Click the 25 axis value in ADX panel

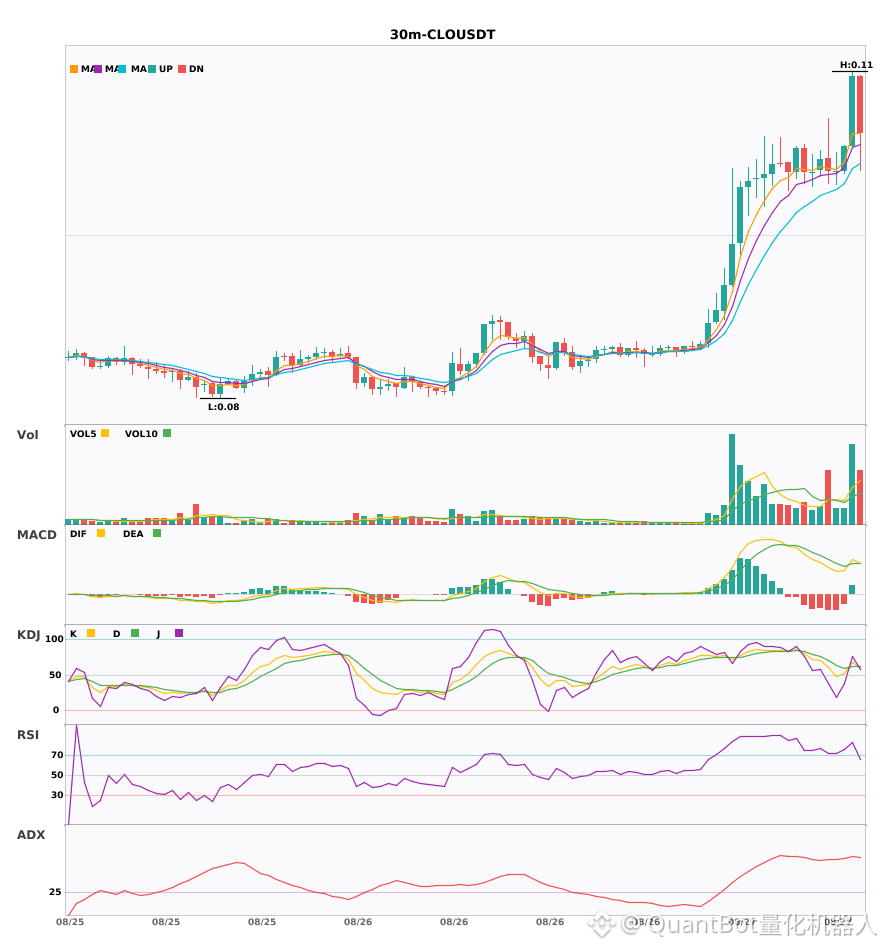coord(55,892)
